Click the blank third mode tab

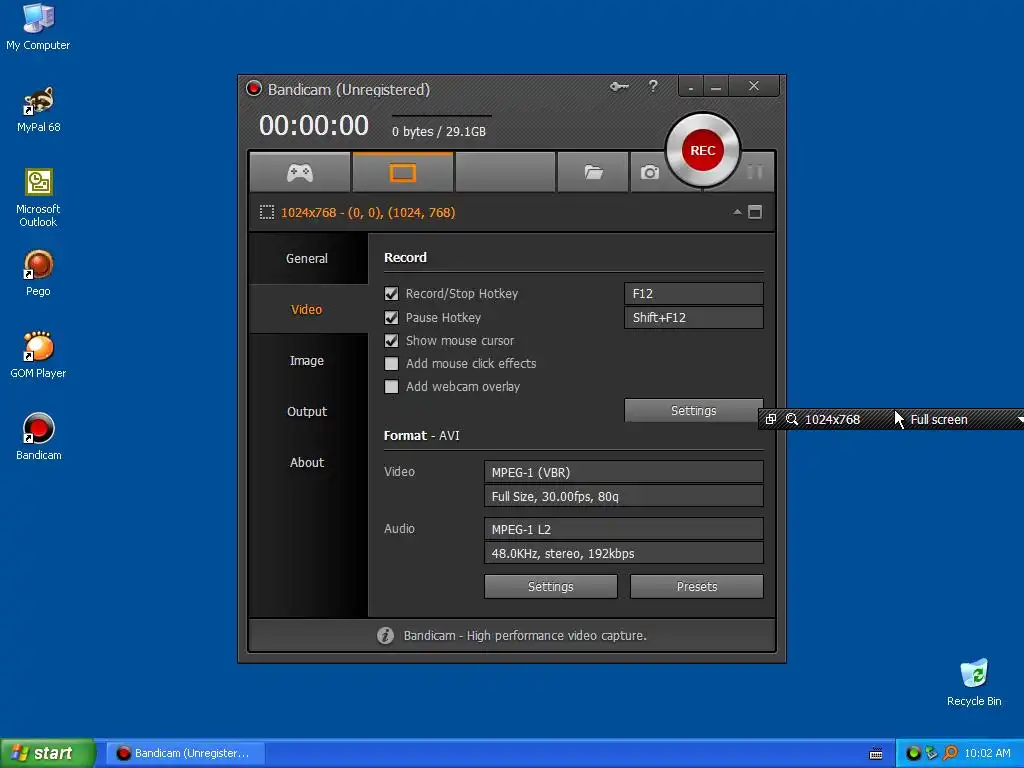505,172
